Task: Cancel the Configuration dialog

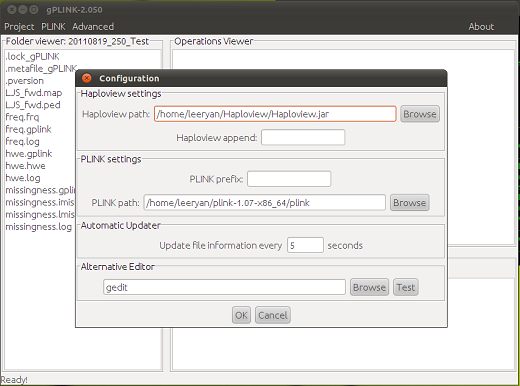Action: [x=273, y=315]
